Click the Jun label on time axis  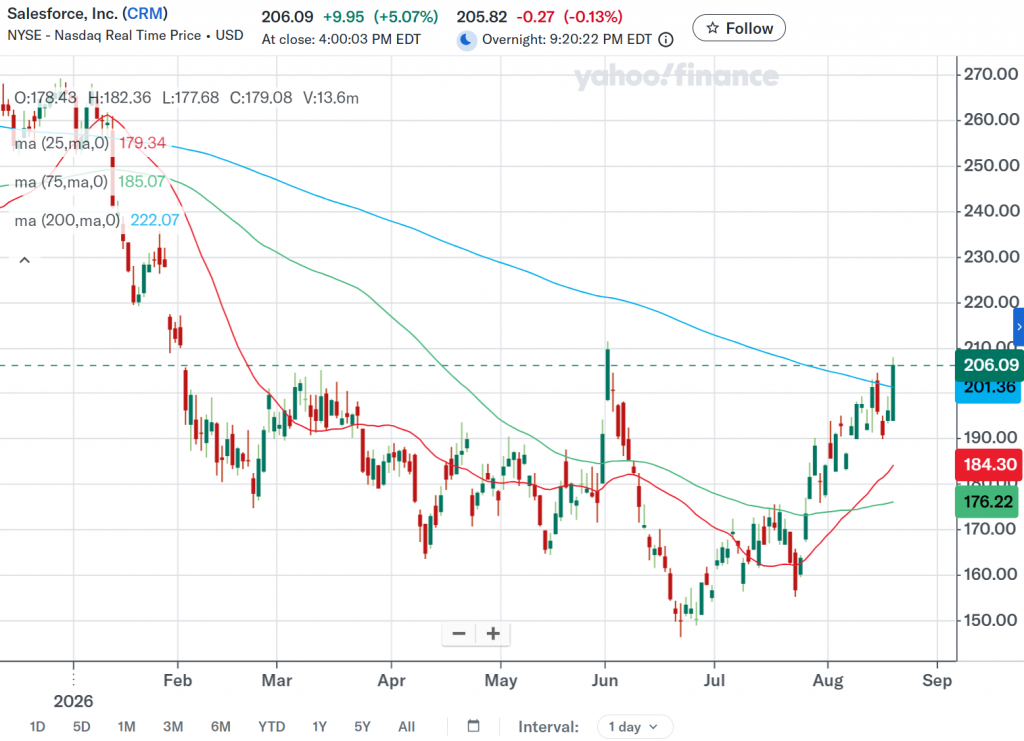605,680
